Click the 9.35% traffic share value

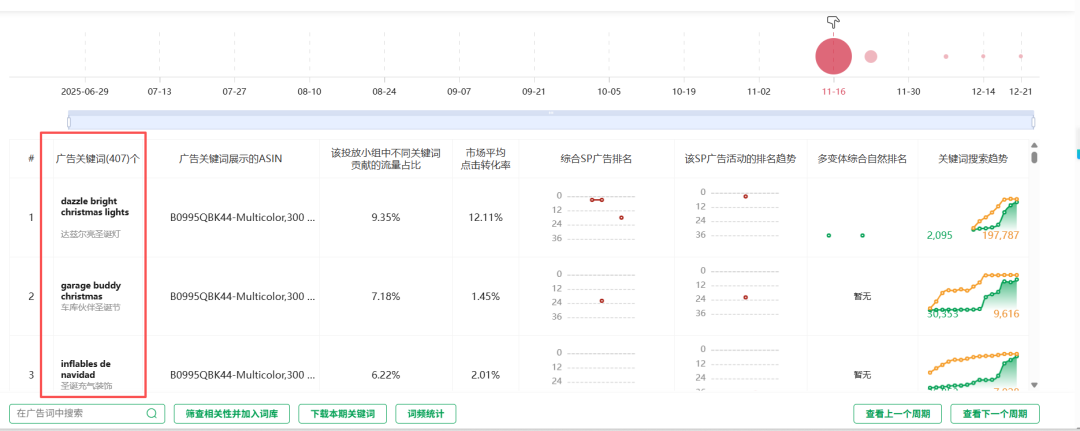pos(386,218)
